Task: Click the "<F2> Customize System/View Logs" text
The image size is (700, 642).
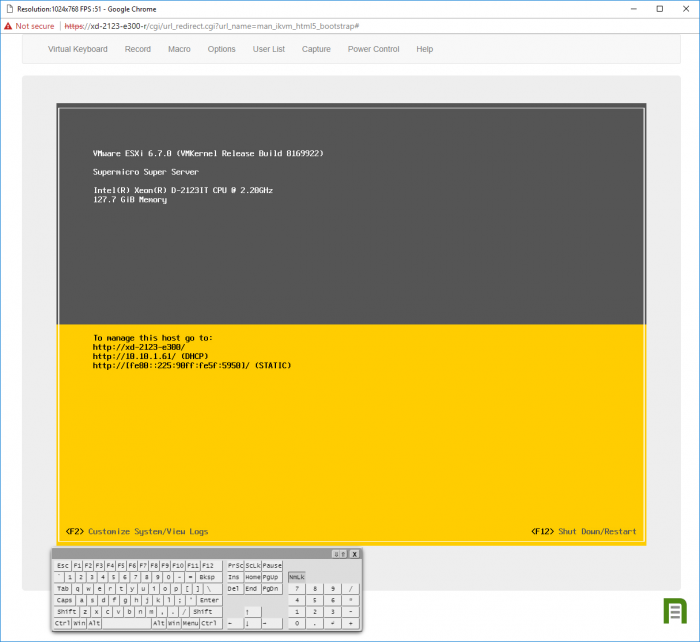Action: pos(137,531)
